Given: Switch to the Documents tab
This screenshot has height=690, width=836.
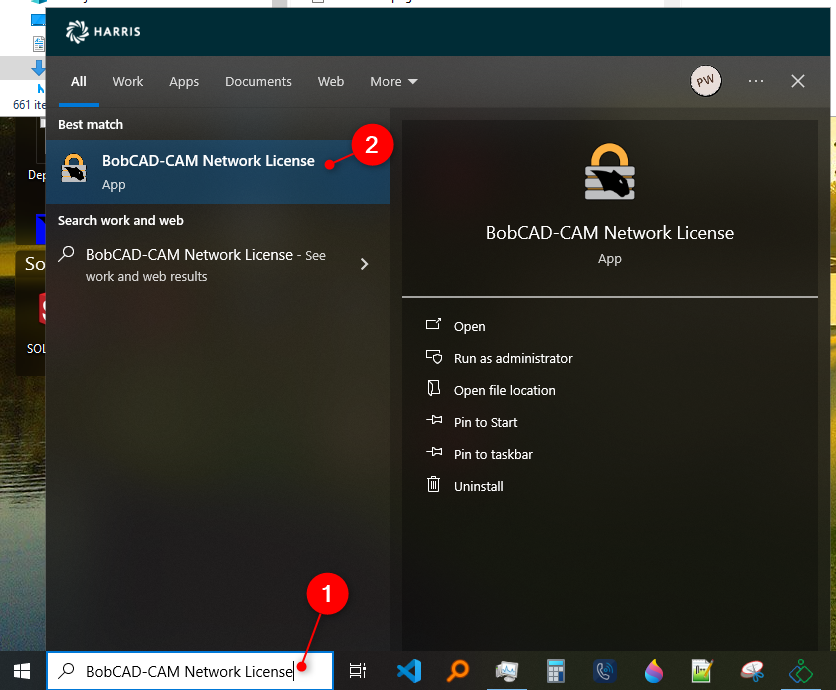Looking at the screenshot, I should pyautogui.click(x=258, y=81).
